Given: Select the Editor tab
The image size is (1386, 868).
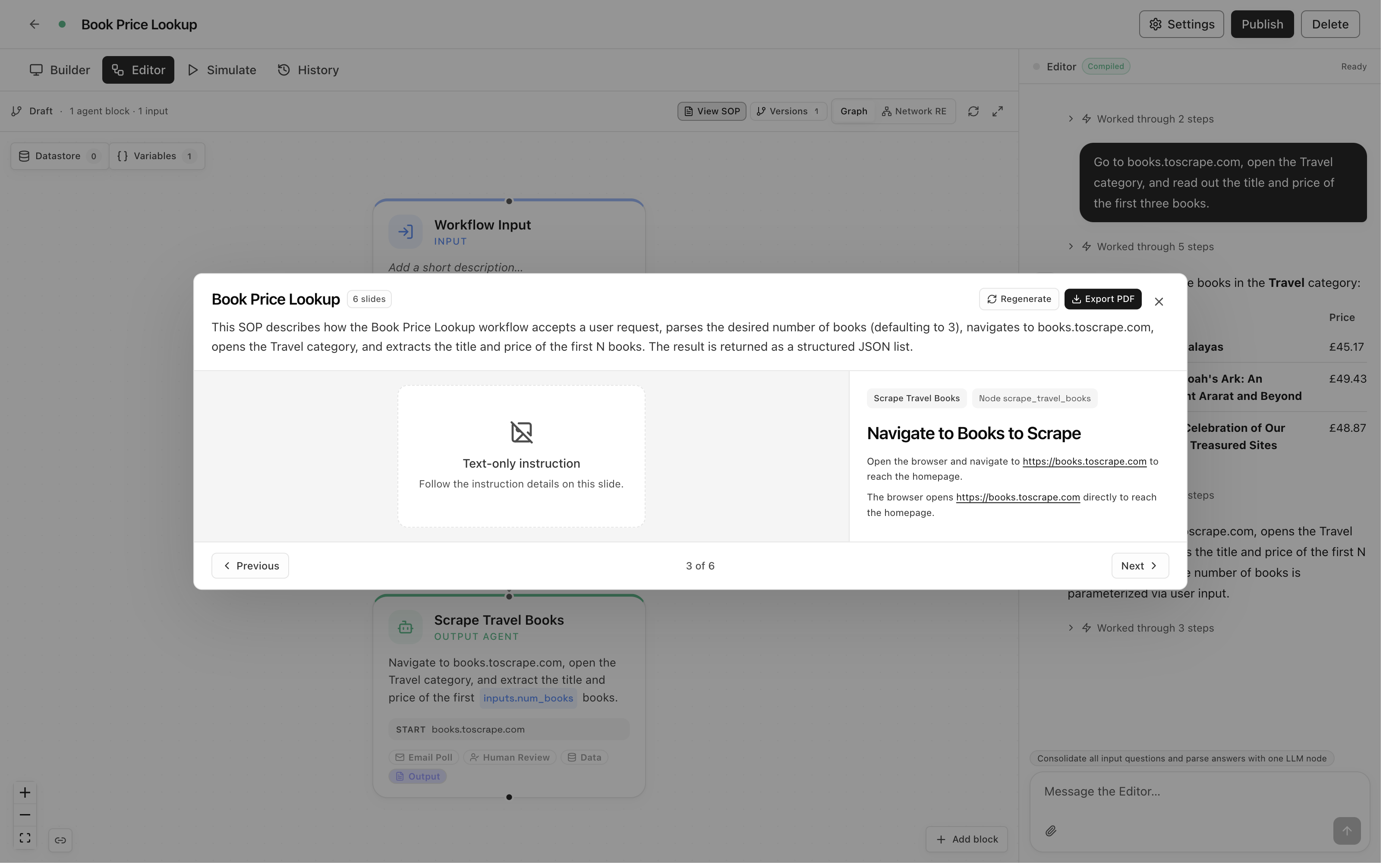Looking at the screenshot, I should coord(139,70).
